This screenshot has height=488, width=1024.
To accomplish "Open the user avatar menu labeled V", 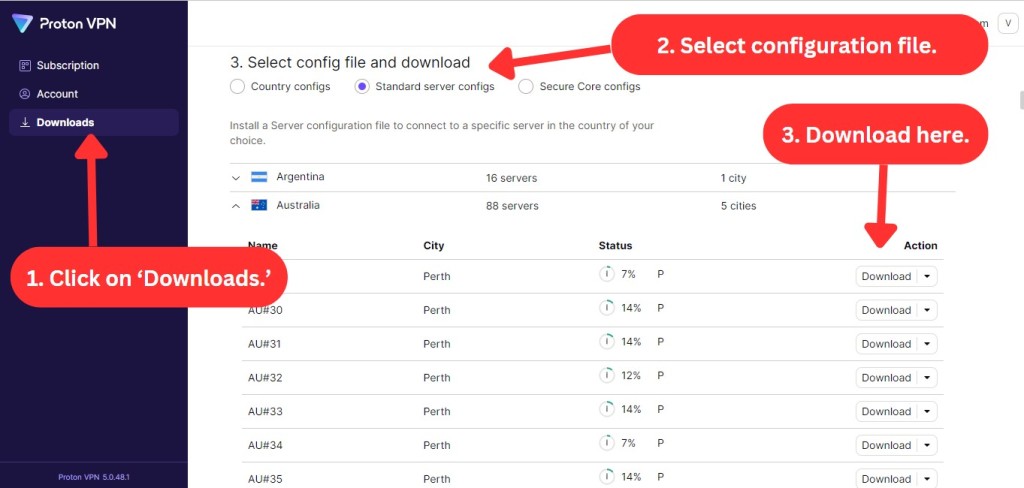I will click(x=1008, y=23).
